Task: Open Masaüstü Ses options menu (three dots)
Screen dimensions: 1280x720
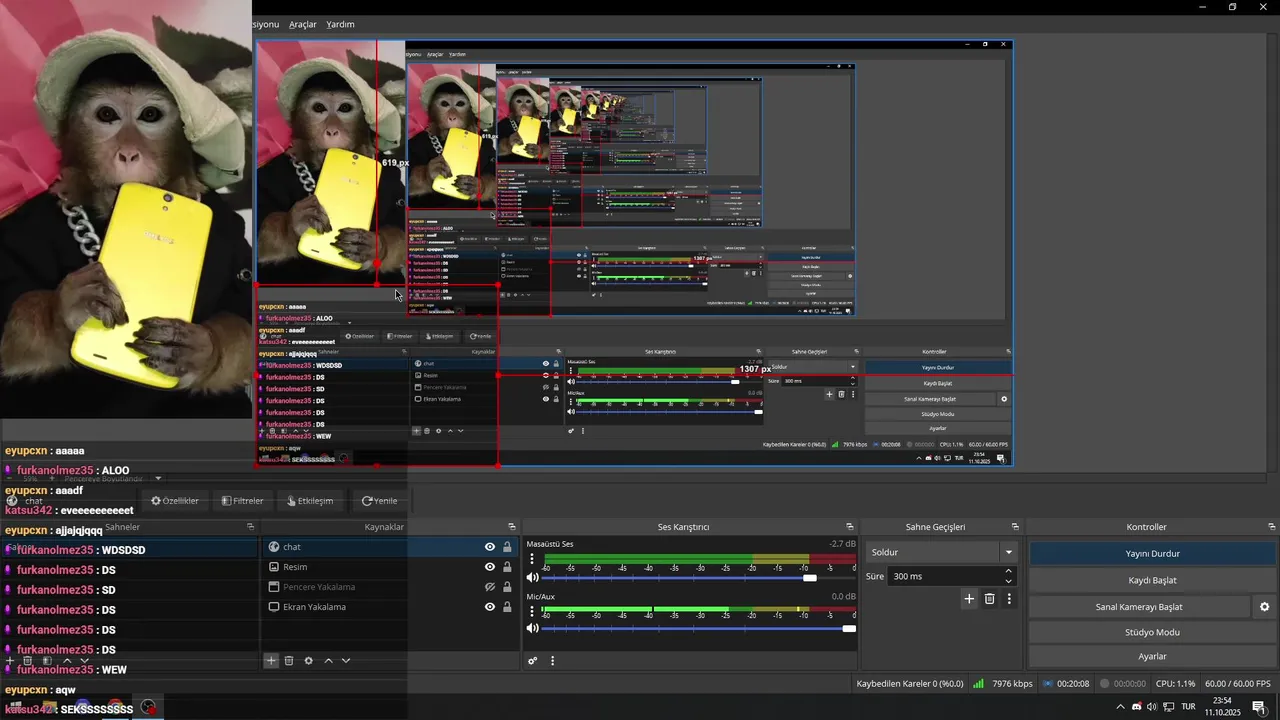Action: click(x=532, y=559)
